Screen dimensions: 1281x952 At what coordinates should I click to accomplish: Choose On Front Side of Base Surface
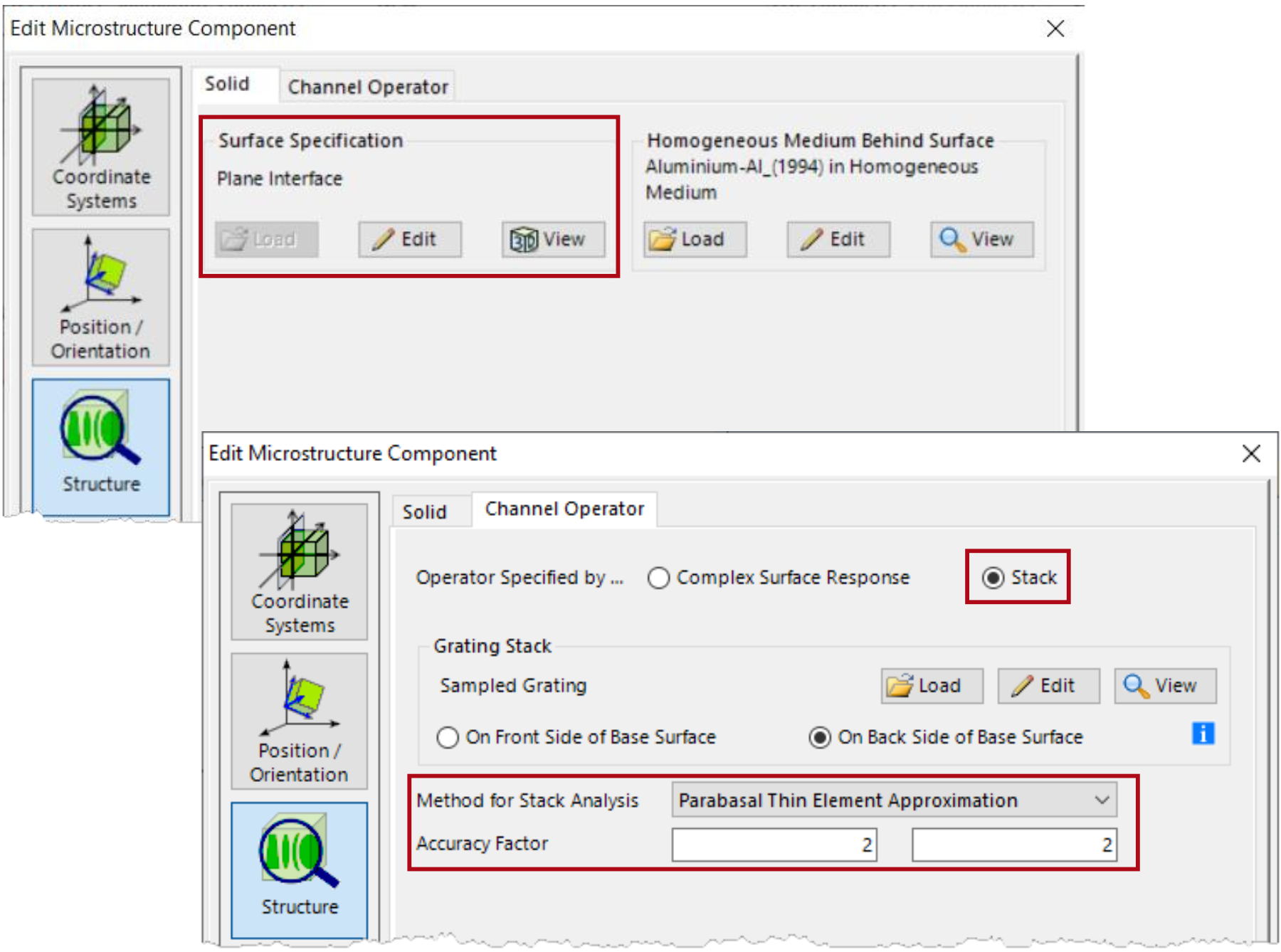576,737
